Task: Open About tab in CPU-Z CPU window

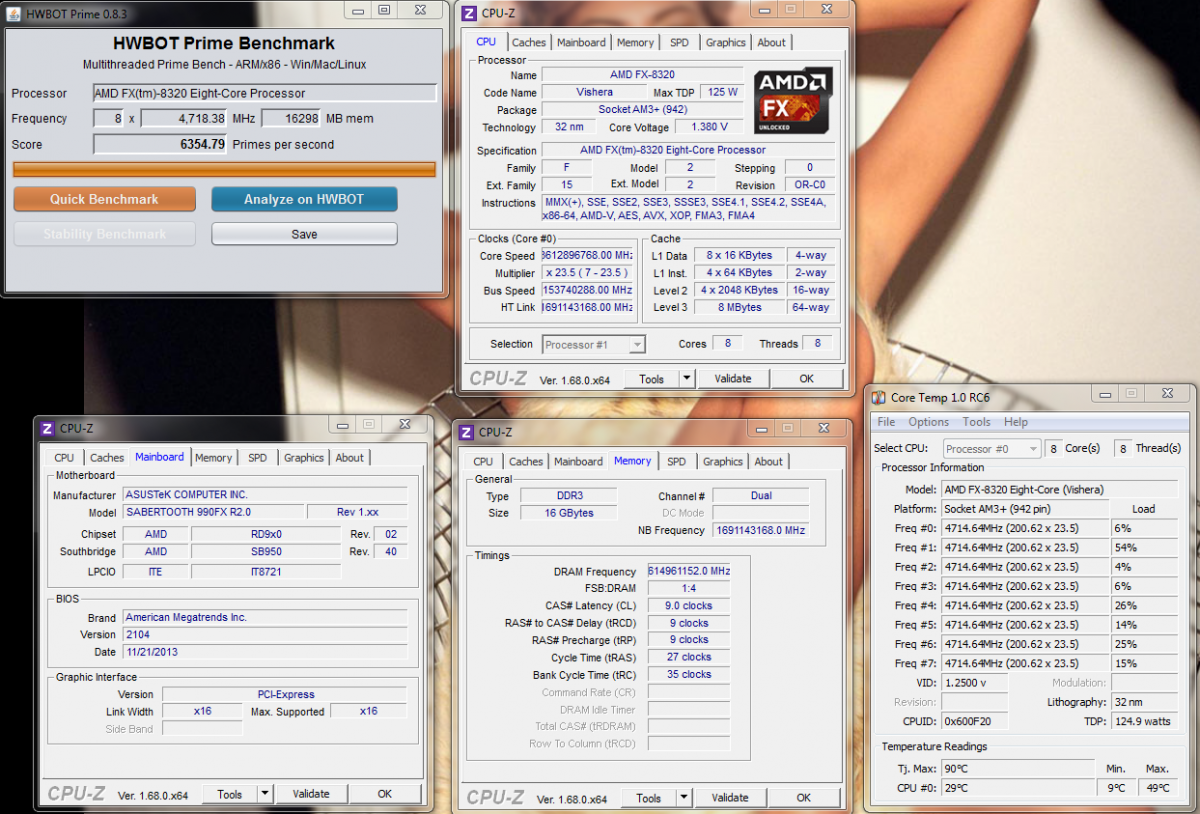Action: click(x=771, y=42)
